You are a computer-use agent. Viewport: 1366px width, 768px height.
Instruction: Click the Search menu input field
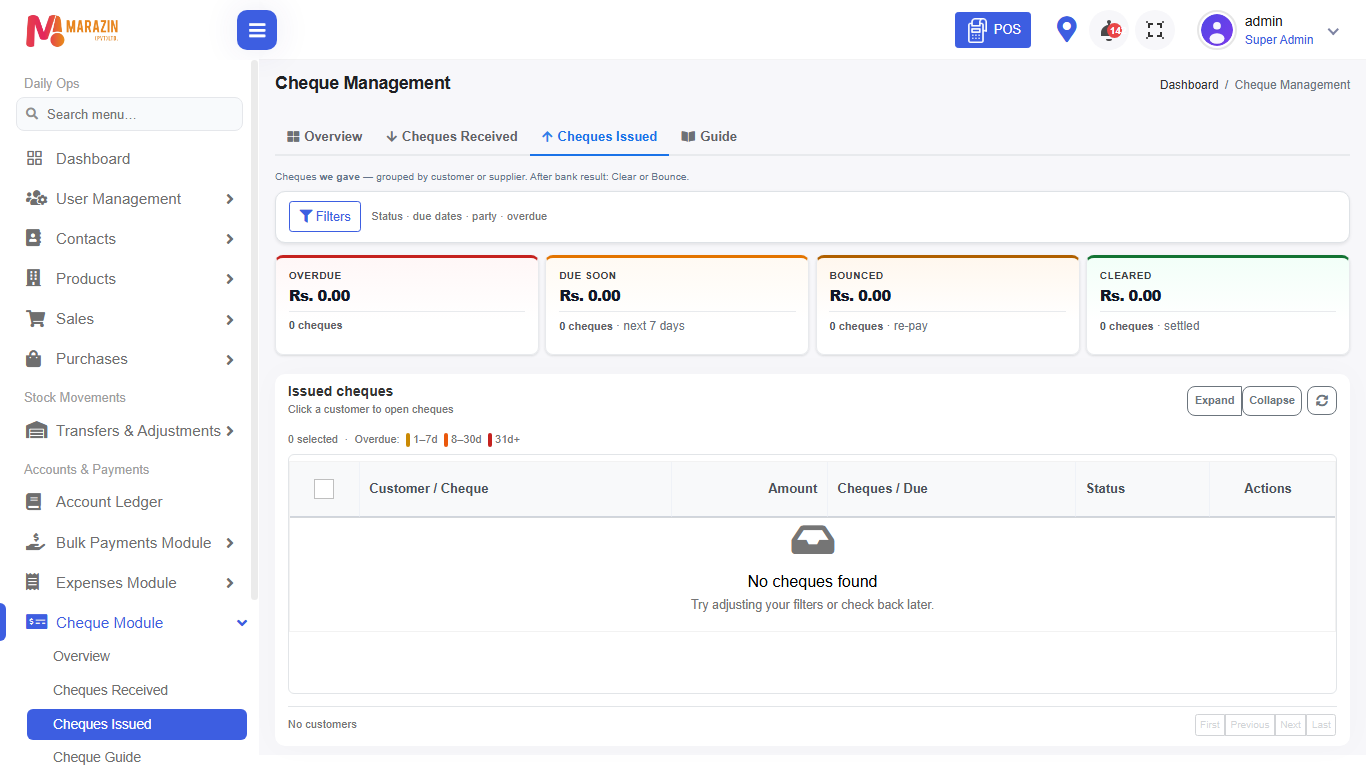tap(129, 114)
